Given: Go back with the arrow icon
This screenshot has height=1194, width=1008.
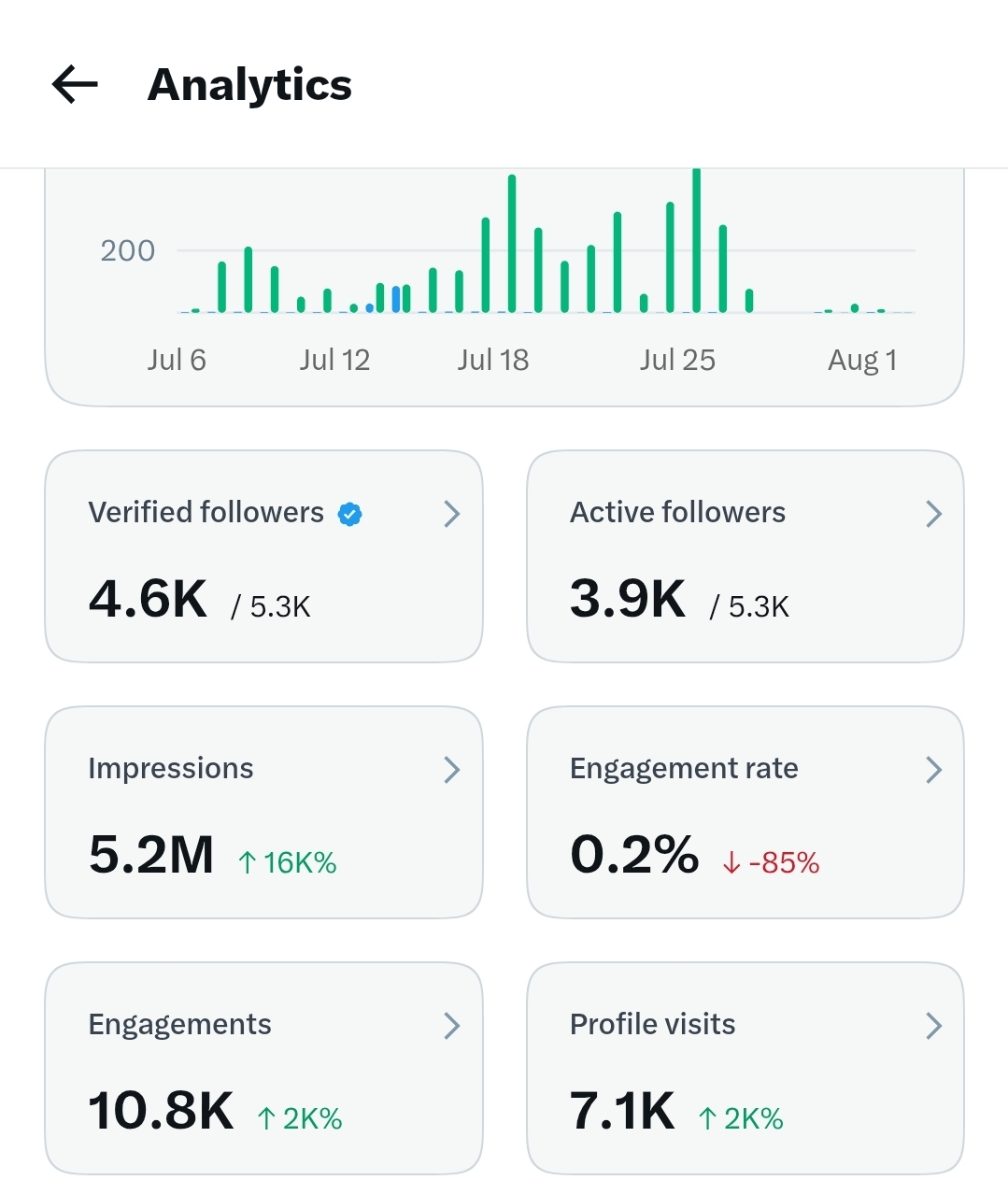Looking at the screenshot, I should click(x=75, y=84).
